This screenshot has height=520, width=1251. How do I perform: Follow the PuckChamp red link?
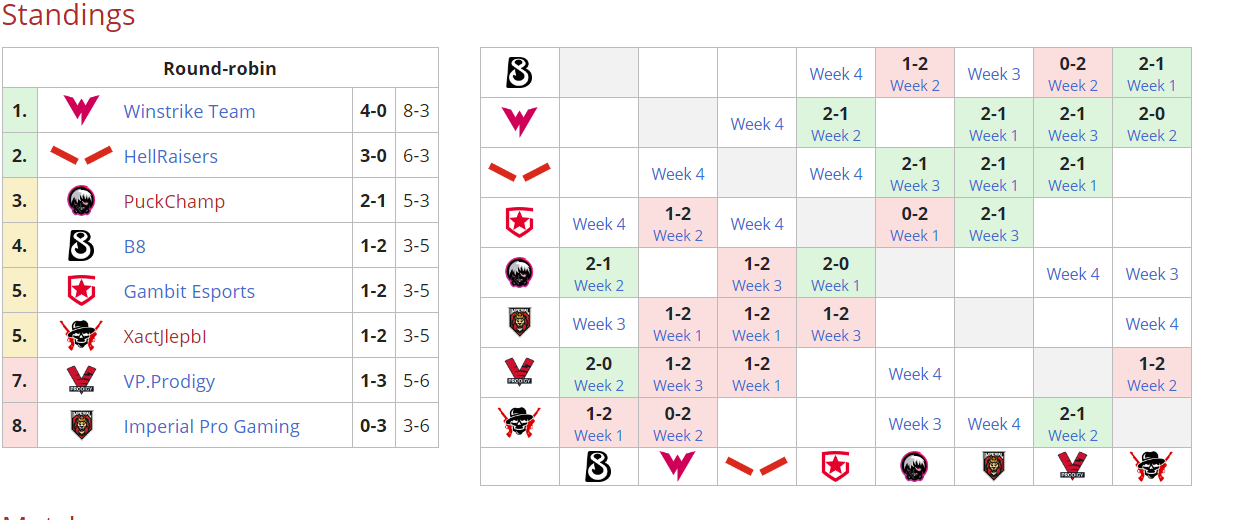click(174, 201)
